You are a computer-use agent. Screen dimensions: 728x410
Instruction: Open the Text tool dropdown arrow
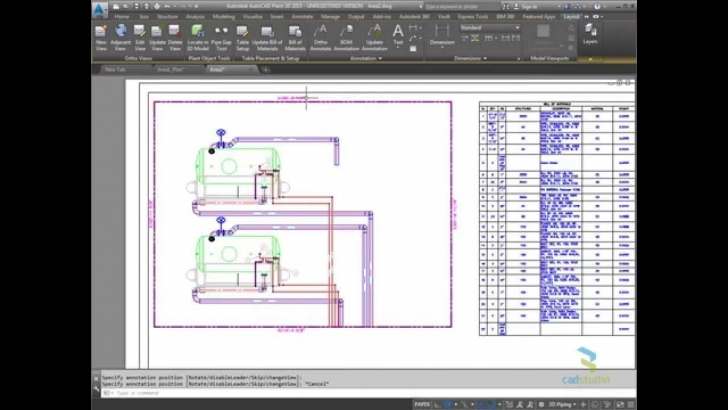398,48
